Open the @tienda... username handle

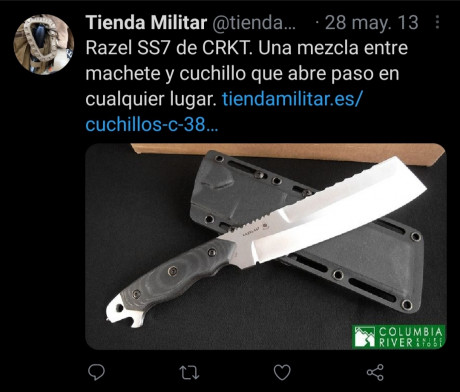(254, 23)
